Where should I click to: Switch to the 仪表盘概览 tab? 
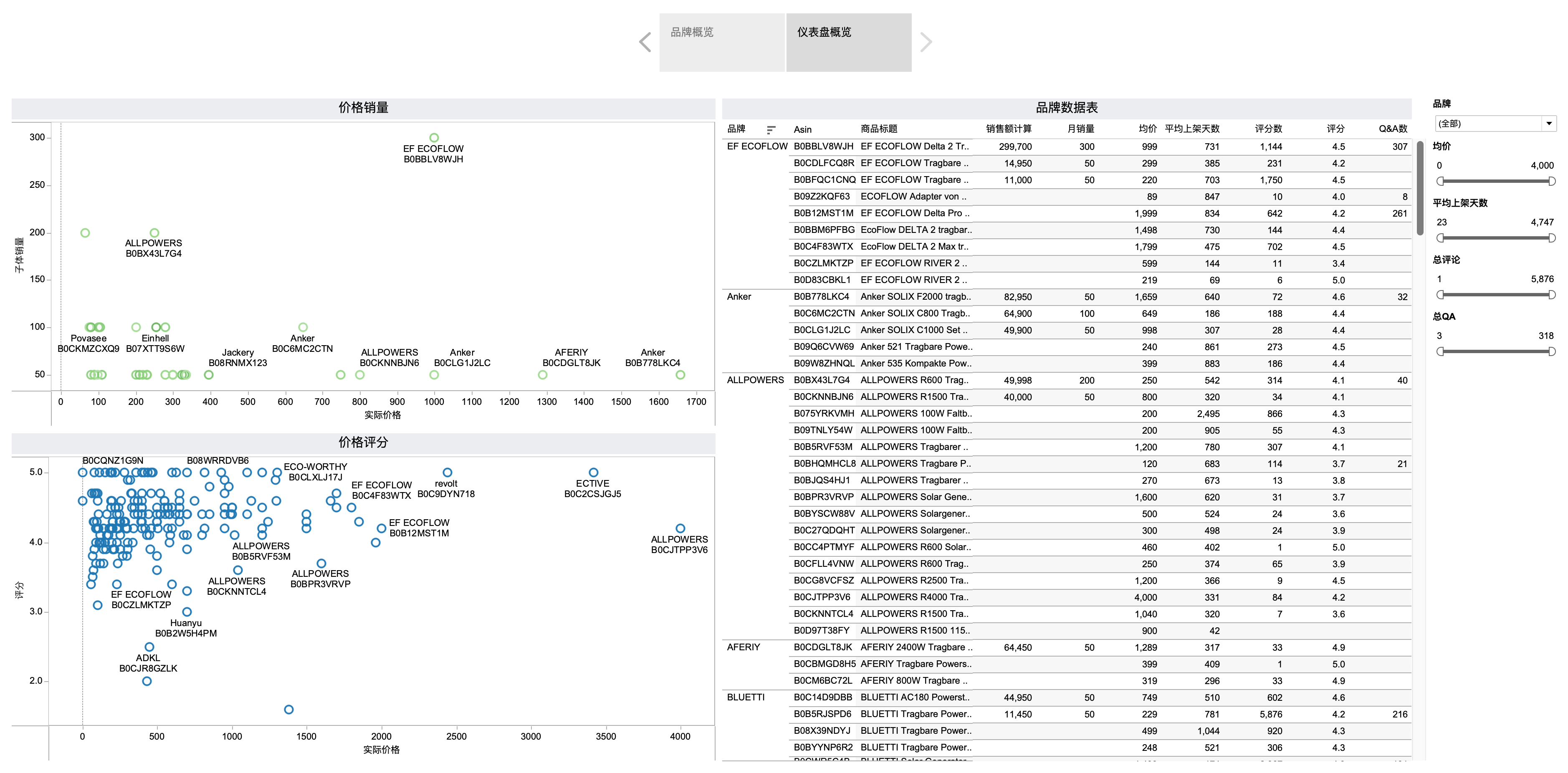[849, 42]
